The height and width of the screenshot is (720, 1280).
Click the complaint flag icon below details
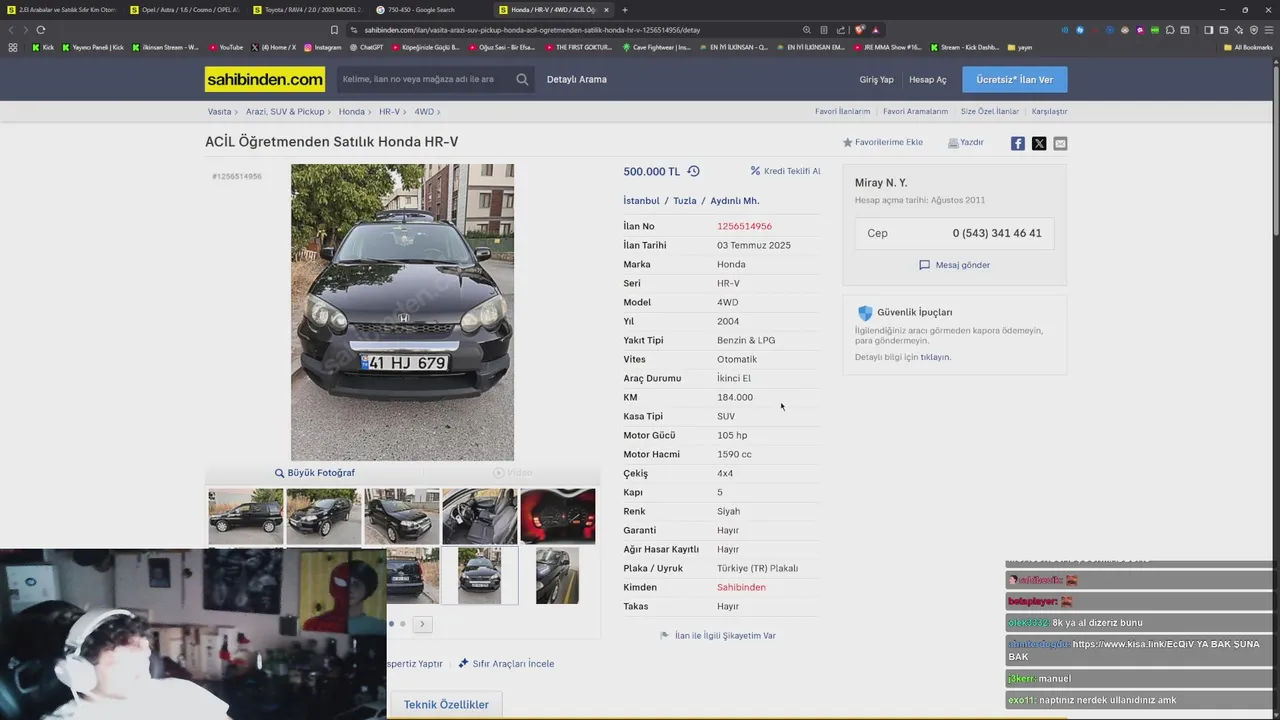[x=665, y=635]
